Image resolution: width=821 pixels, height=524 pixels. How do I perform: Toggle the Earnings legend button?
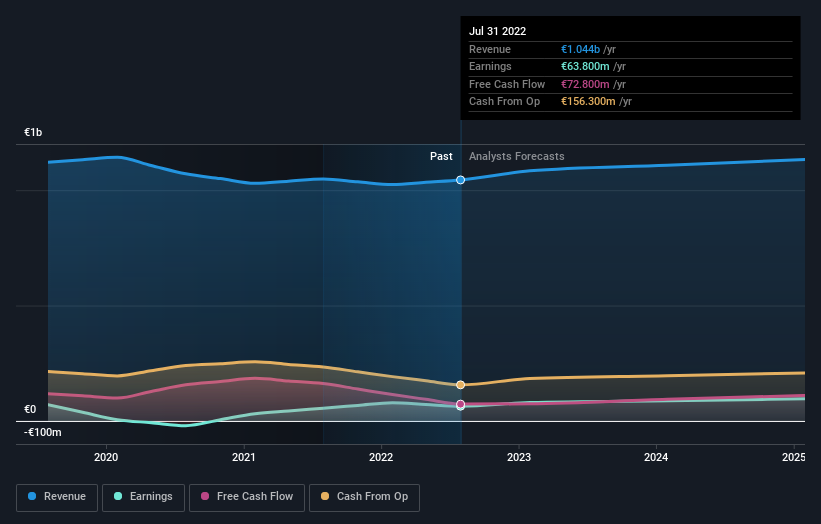[143, 497]
